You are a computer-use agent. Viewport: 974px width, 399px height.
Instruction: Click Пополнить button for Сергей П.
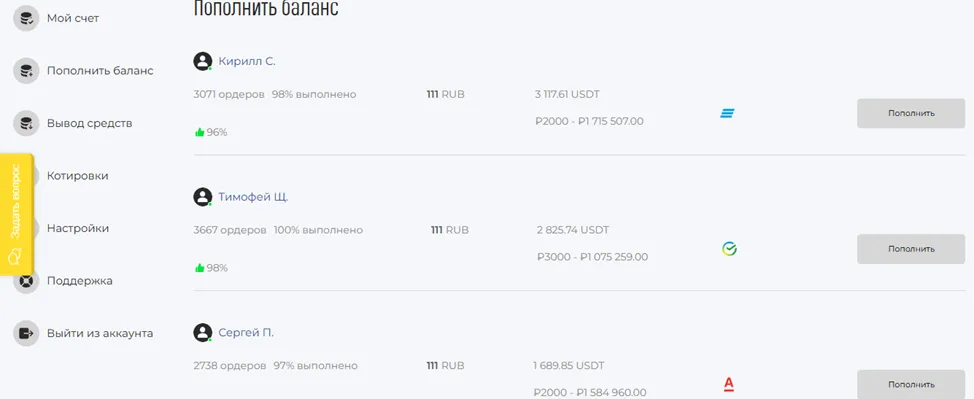[x=911, y=384]
